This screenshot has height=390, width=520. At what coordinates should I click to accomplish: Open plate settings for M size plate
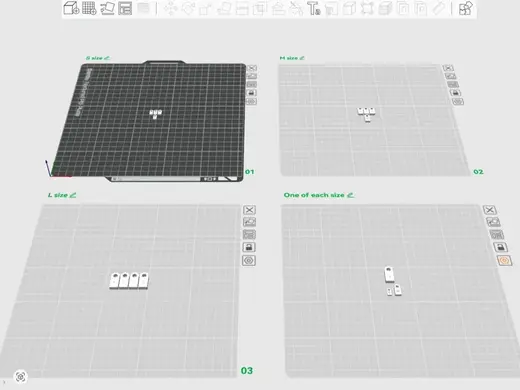coord(458,101)
